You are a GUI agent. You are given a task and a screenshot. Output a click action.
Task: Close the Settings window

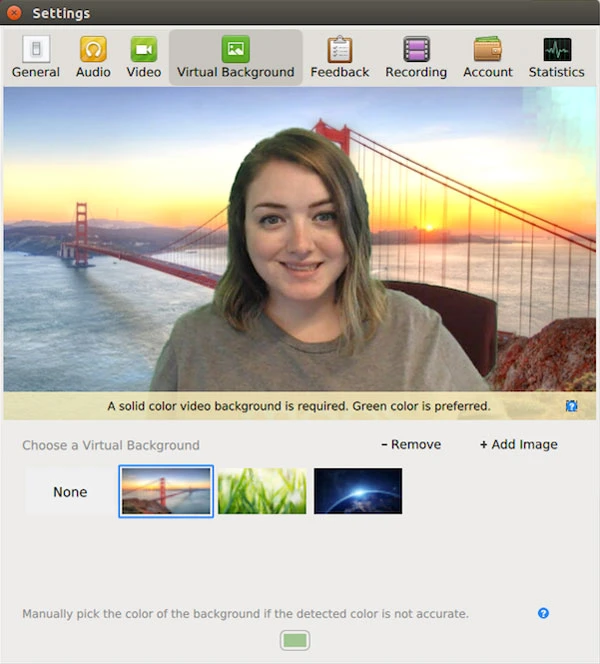14,13
